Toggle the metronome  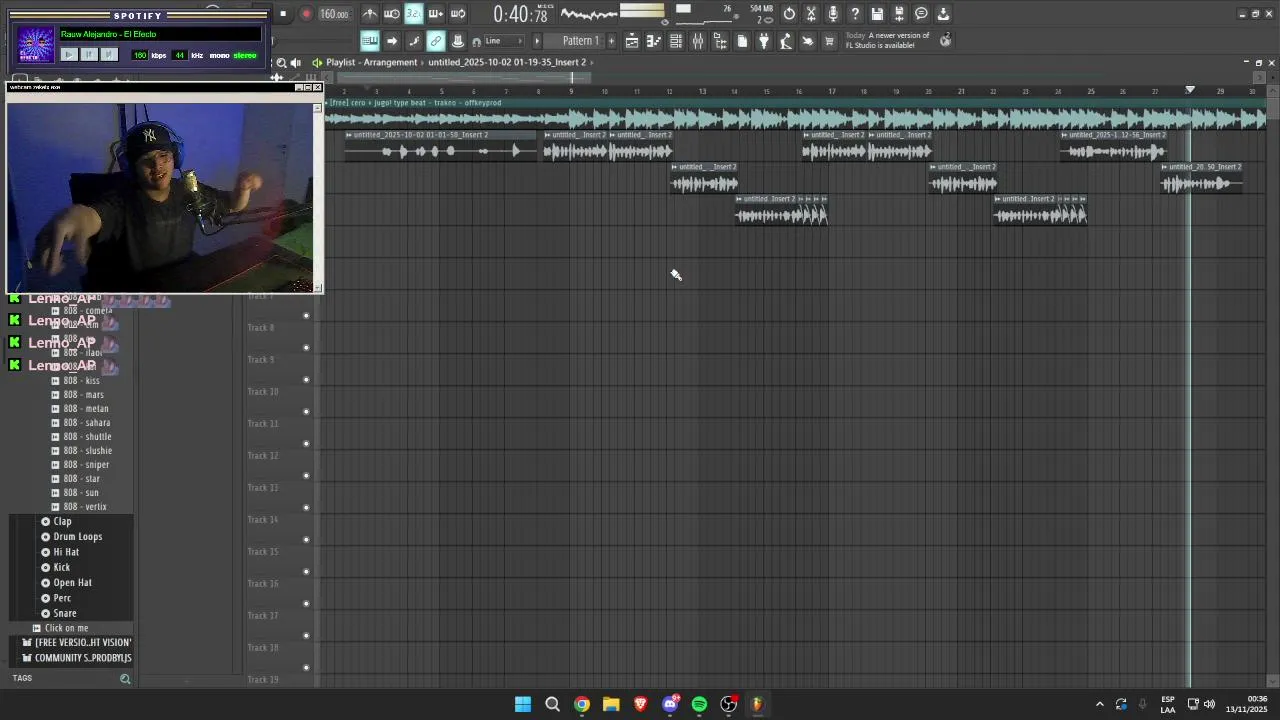pyautogui.click(x=370, y=14)
